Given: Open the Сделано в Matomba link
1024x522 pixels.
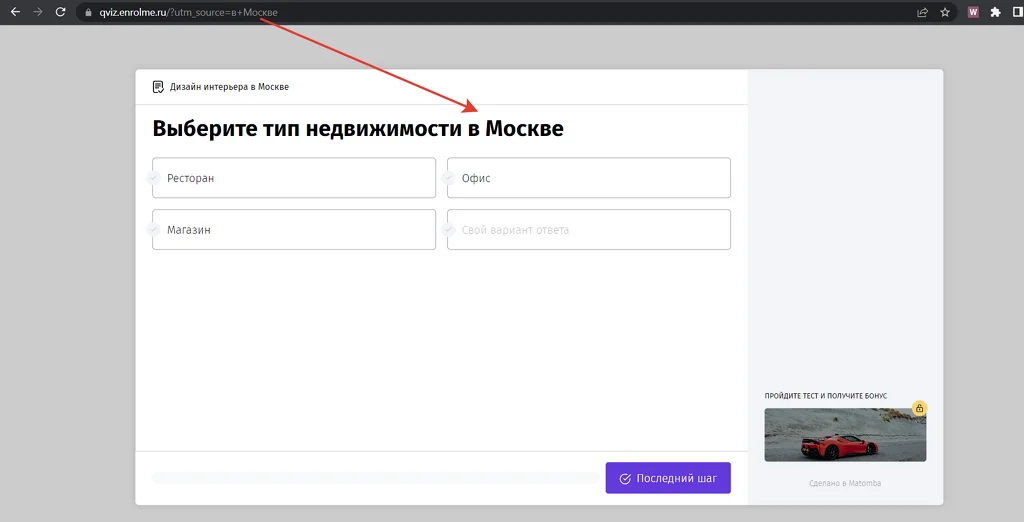Looking at the screenshot, I should tap(845, 483).
